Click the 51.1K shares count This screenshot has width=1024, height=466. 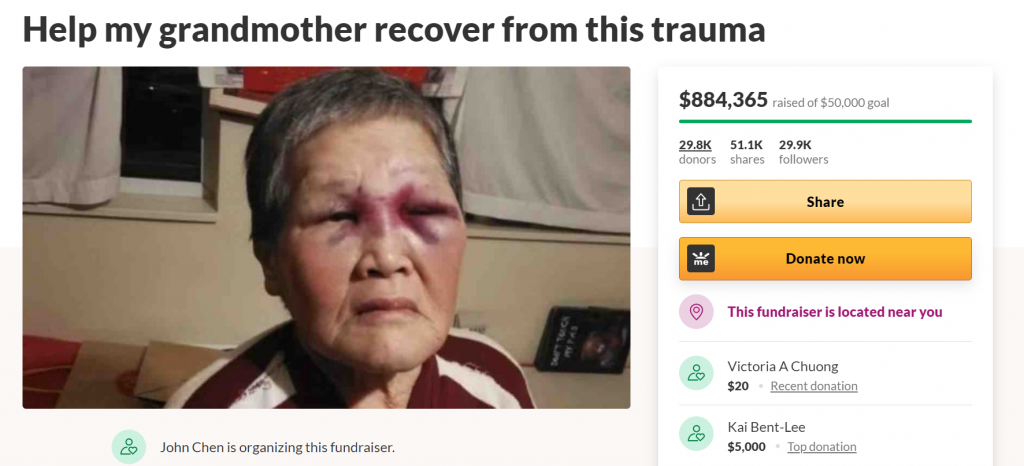pyautogui.click(x=747, y=152)
